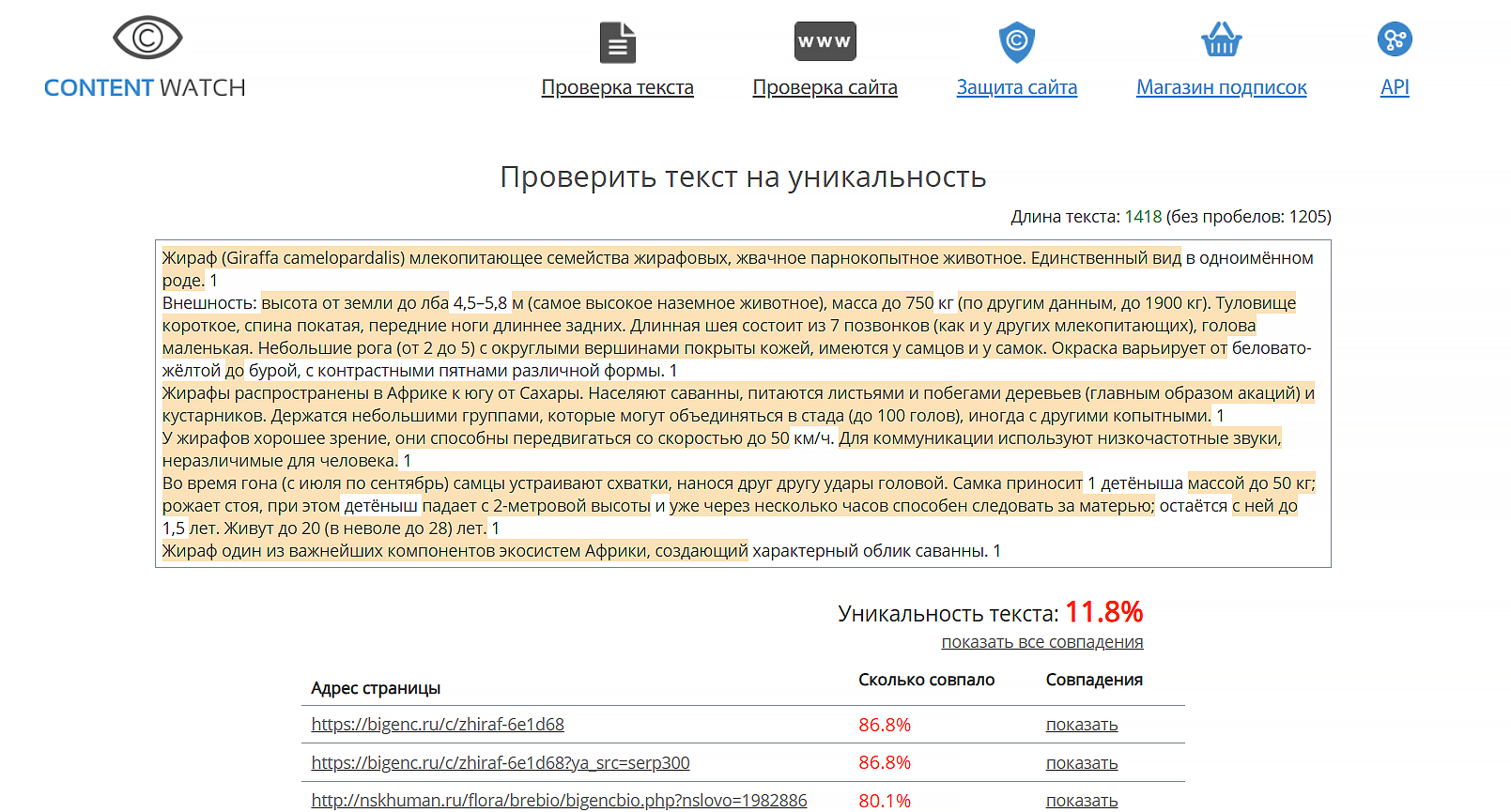Screen dimensions: 1511x812
Task: Open the bigenc.ru link with ya_src=serp300
Action: [500, 763]
